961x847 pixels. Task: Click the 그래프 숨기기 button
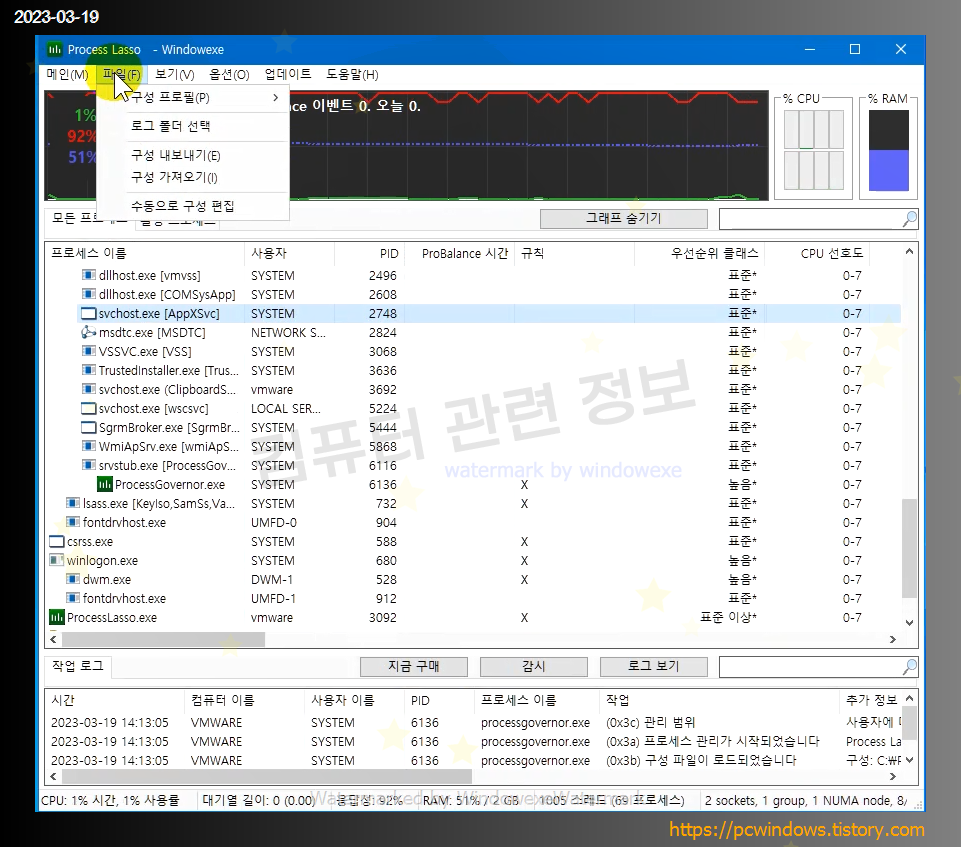[x=623, y=219]
